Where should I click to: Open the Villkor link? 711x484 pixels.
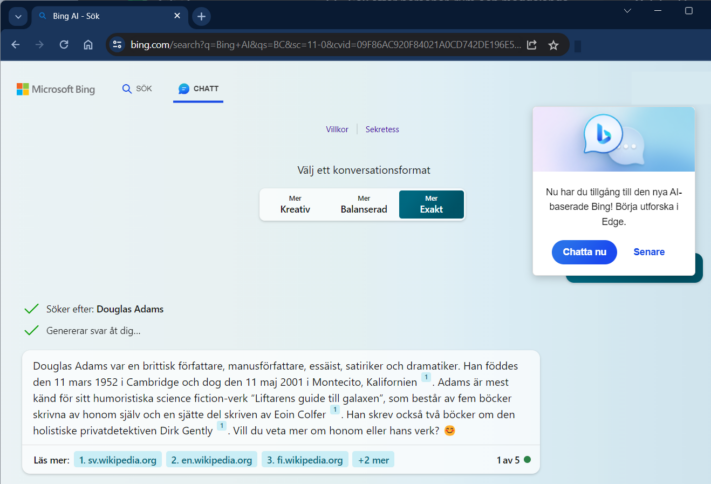click(x=337, y=129)
